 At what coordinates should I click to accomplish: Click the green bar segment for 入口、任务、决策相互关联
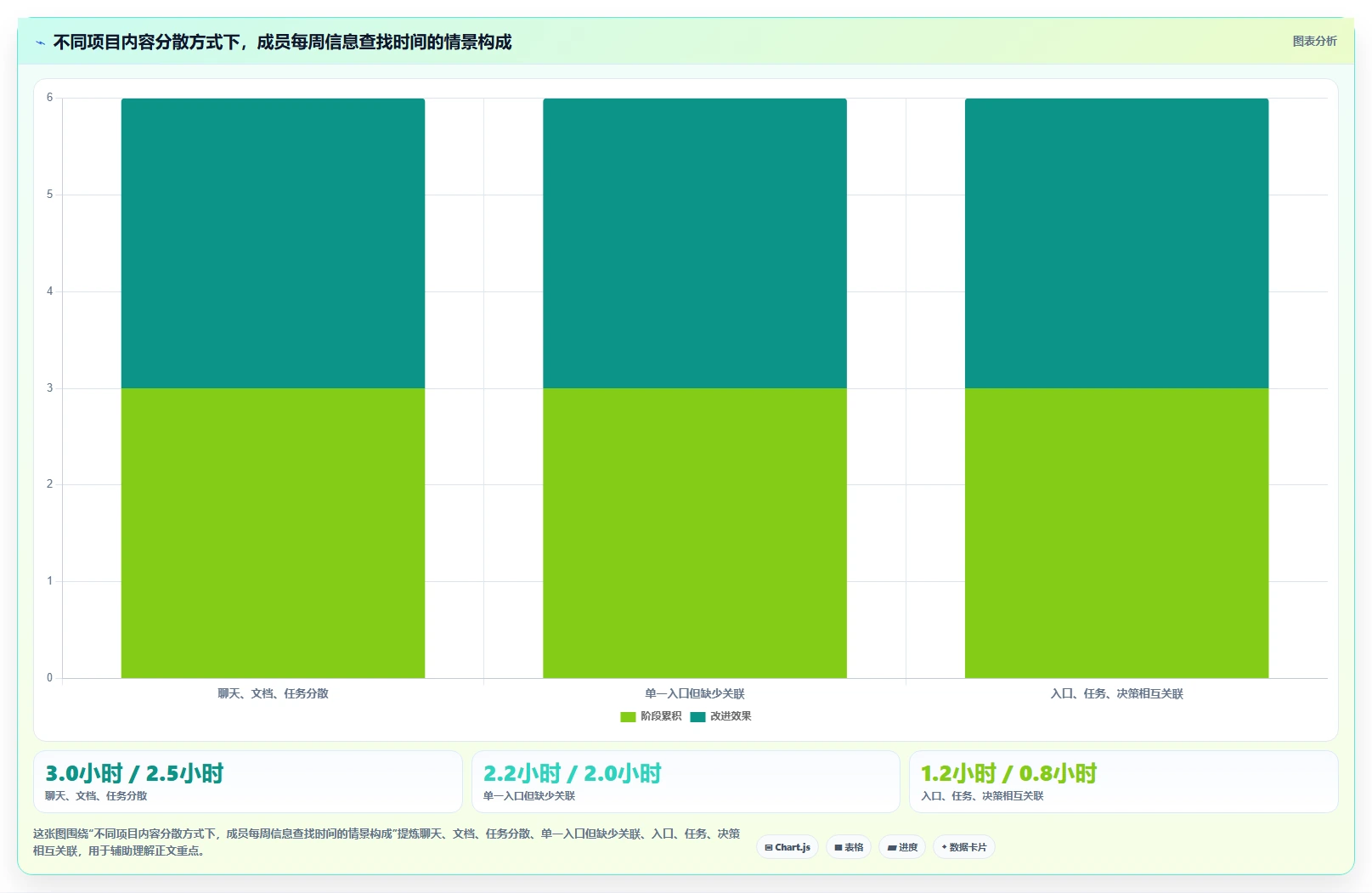[1116, 533]
